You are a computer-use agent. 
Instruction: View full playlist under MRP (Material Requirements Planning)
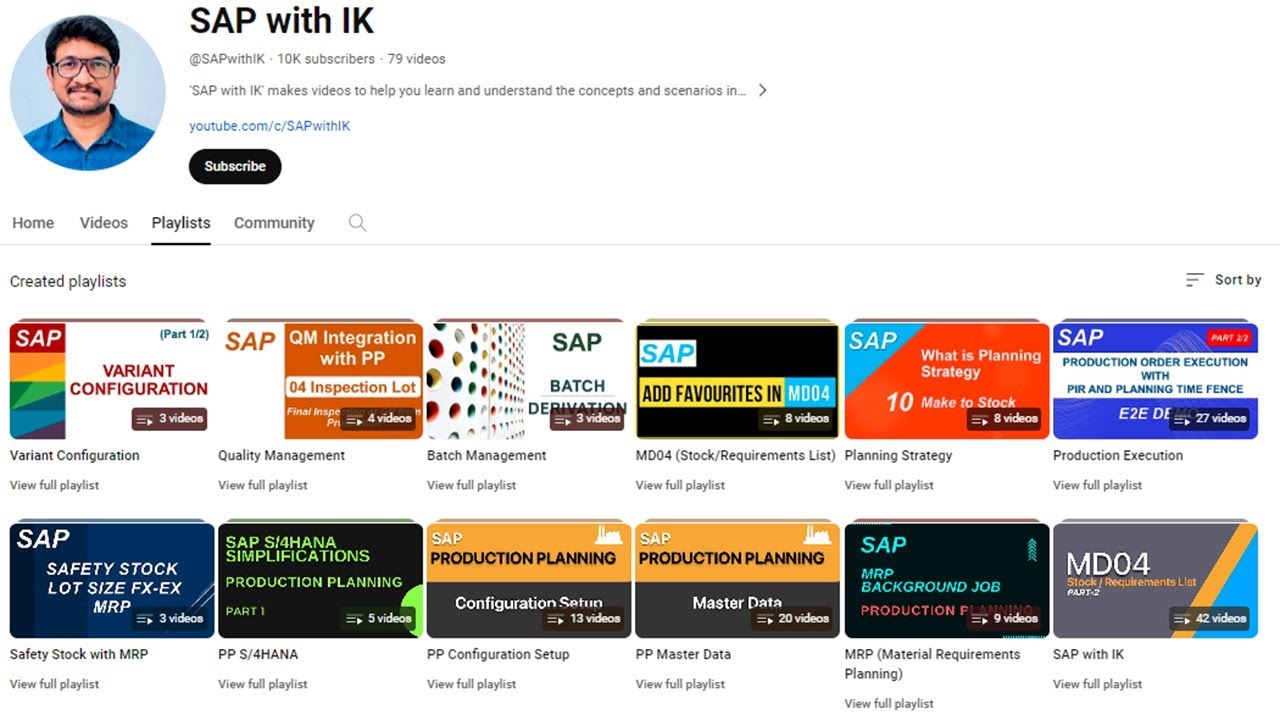tap(889, 704)
